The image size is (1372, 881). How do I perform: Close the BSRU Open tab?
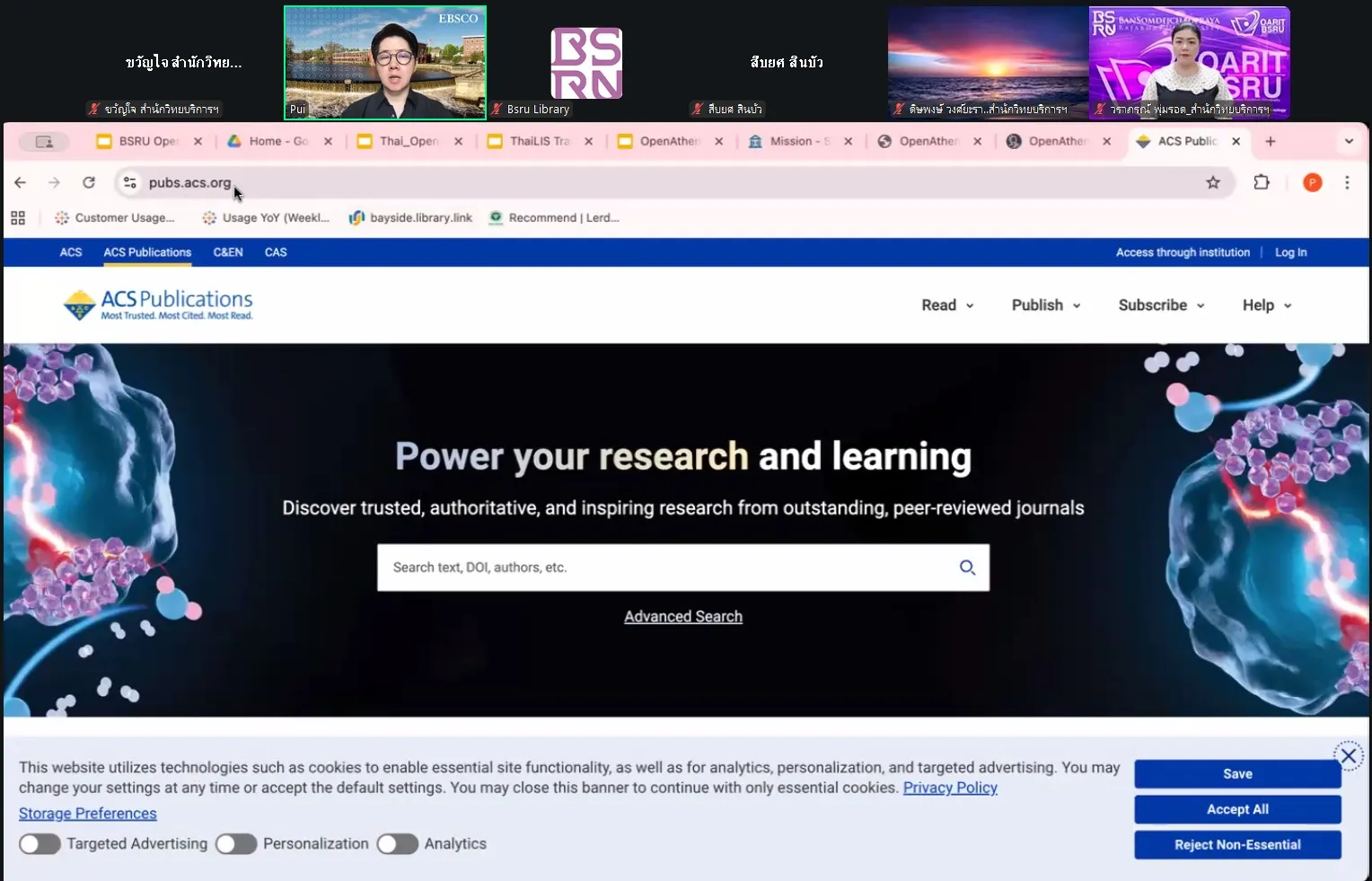click(198, 142)
